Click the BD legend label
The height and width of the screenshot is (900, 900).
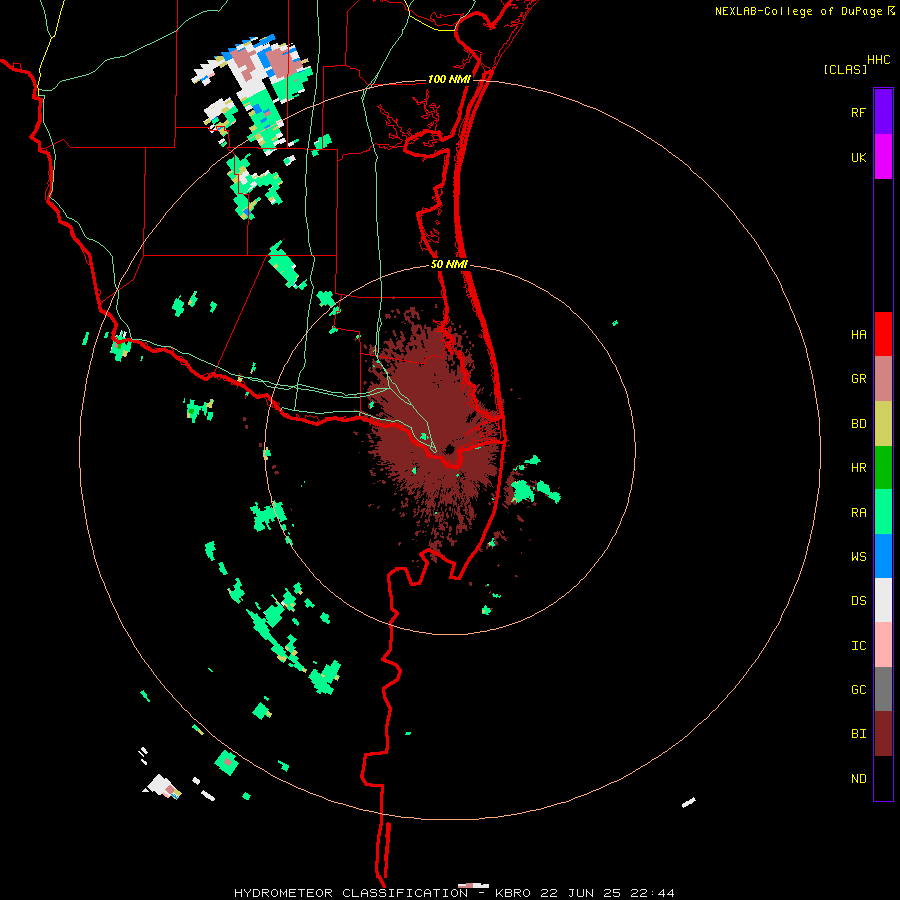click(858, 424)
